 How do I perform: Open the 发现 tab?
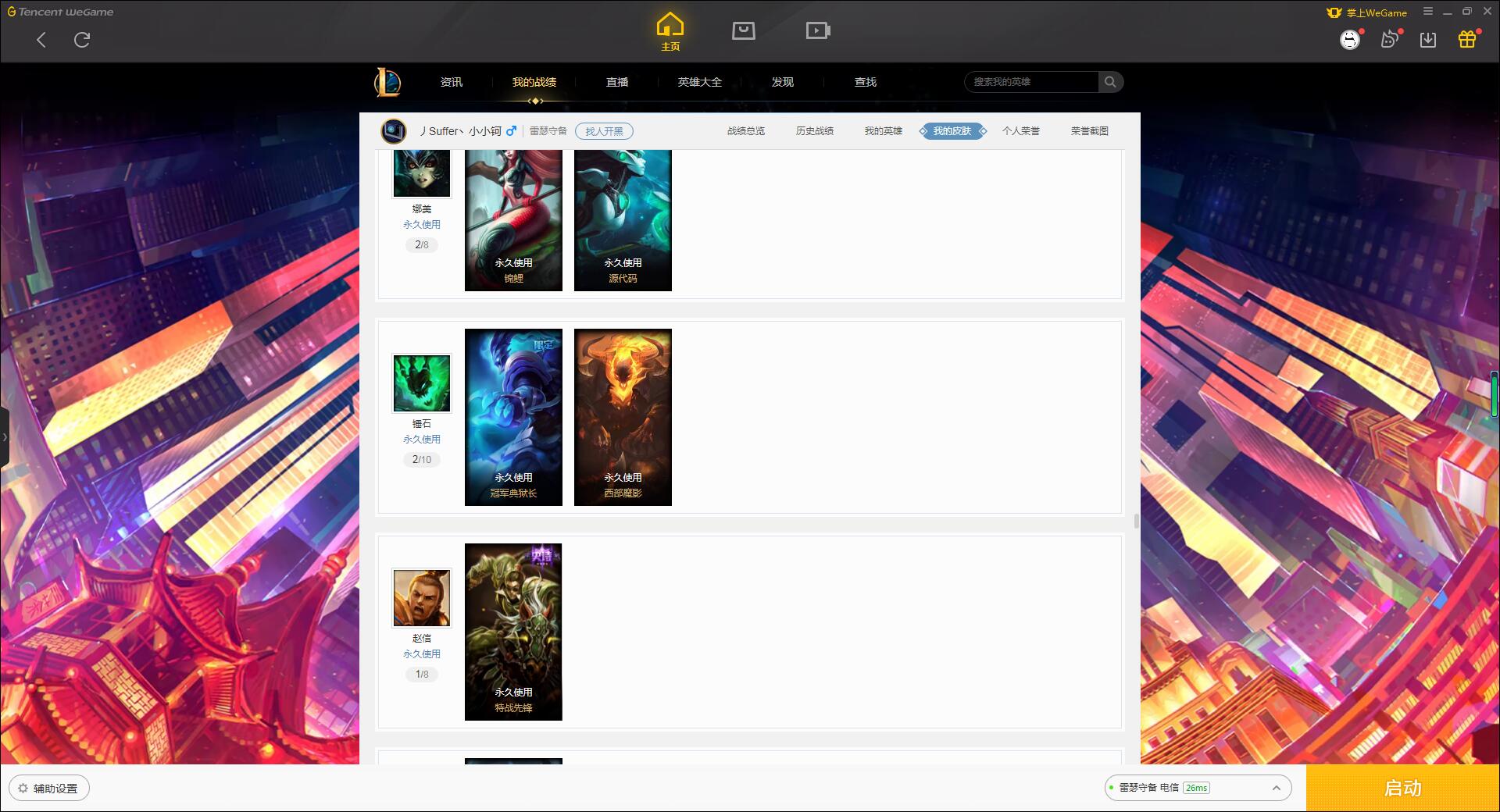tap(783, 82)
